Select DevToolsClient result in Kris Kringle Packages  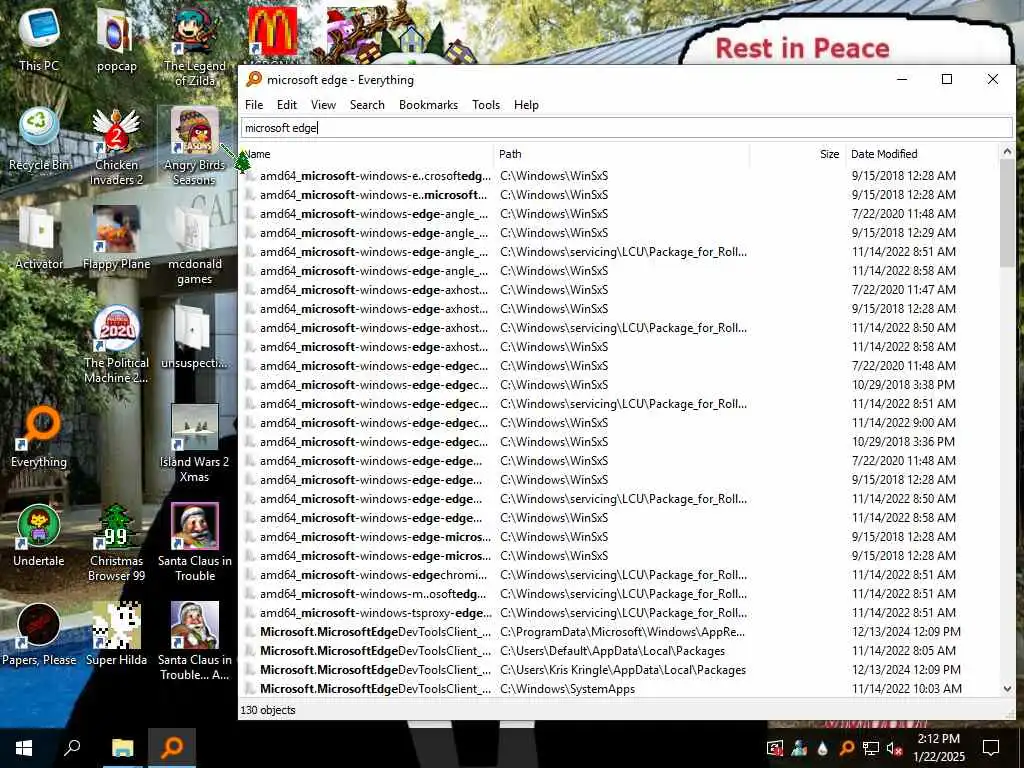[618, 669]
